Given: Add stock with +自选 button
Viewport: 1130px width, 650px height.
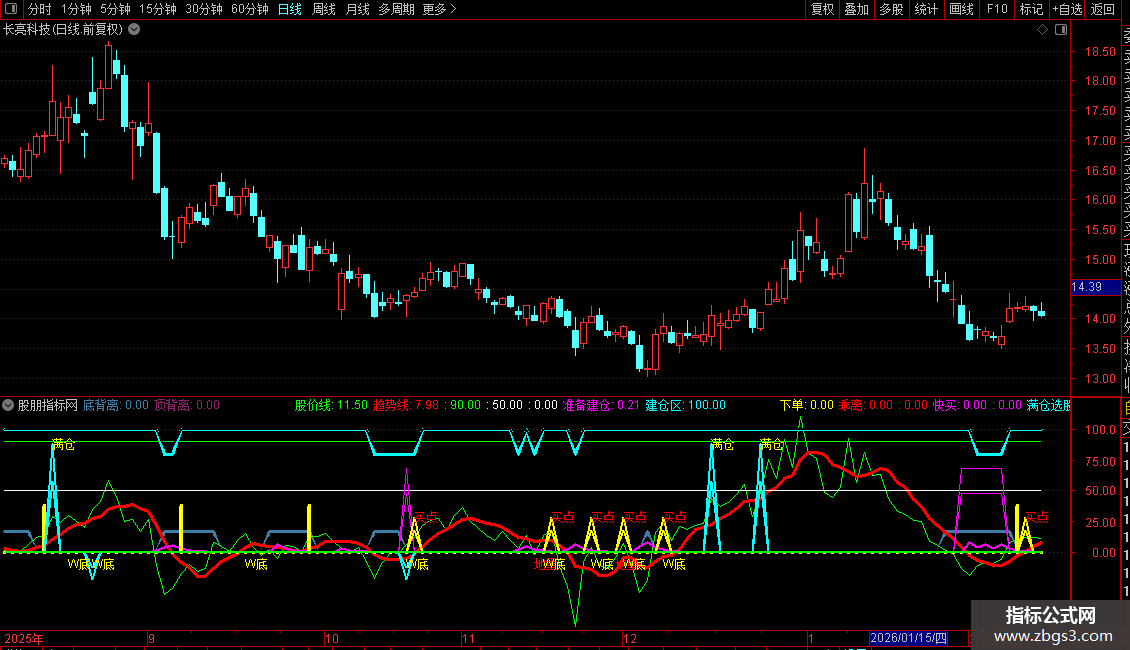Looking at the screenshot, I should pyautogui.click(x=1067, y=9).
